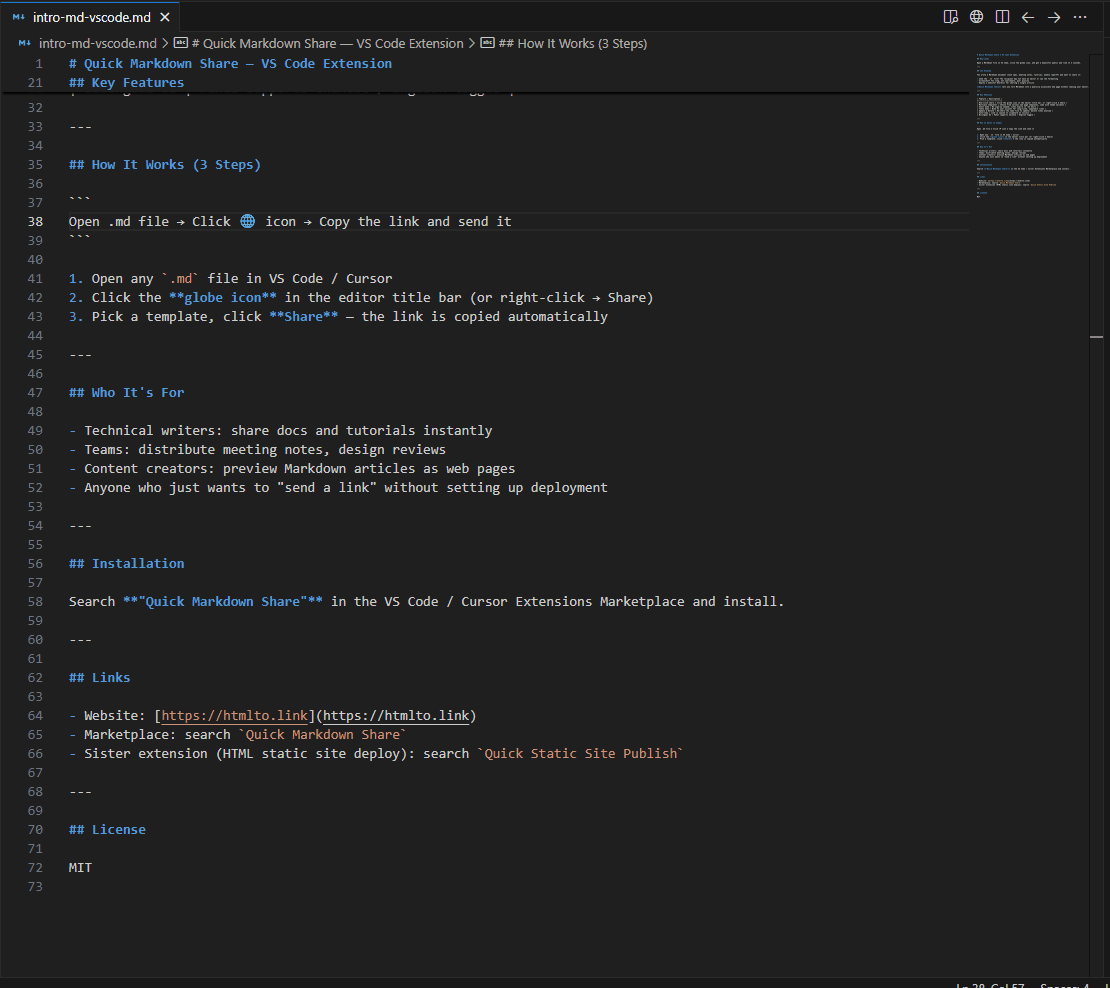This screenshot has height=988, width=1110.
Task: Click 'Teams: distribute meeting notes, design reviews'
Action: click(265, 450)
